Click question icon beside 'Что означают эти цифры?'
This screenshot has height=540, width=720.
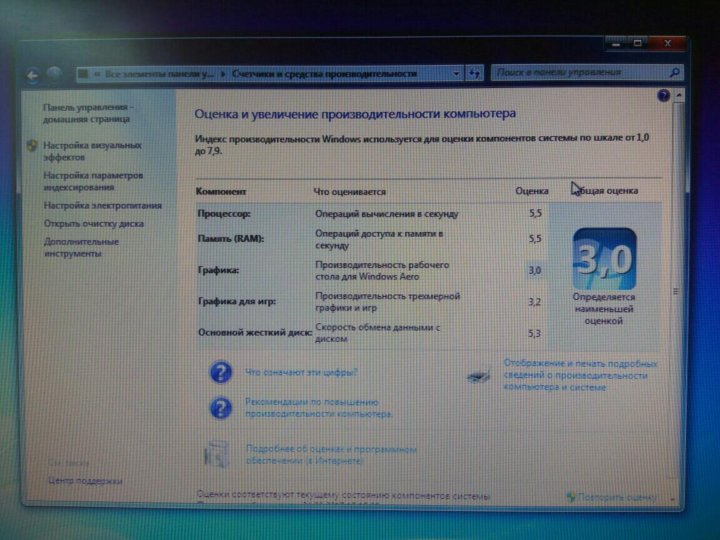point(221,372)
